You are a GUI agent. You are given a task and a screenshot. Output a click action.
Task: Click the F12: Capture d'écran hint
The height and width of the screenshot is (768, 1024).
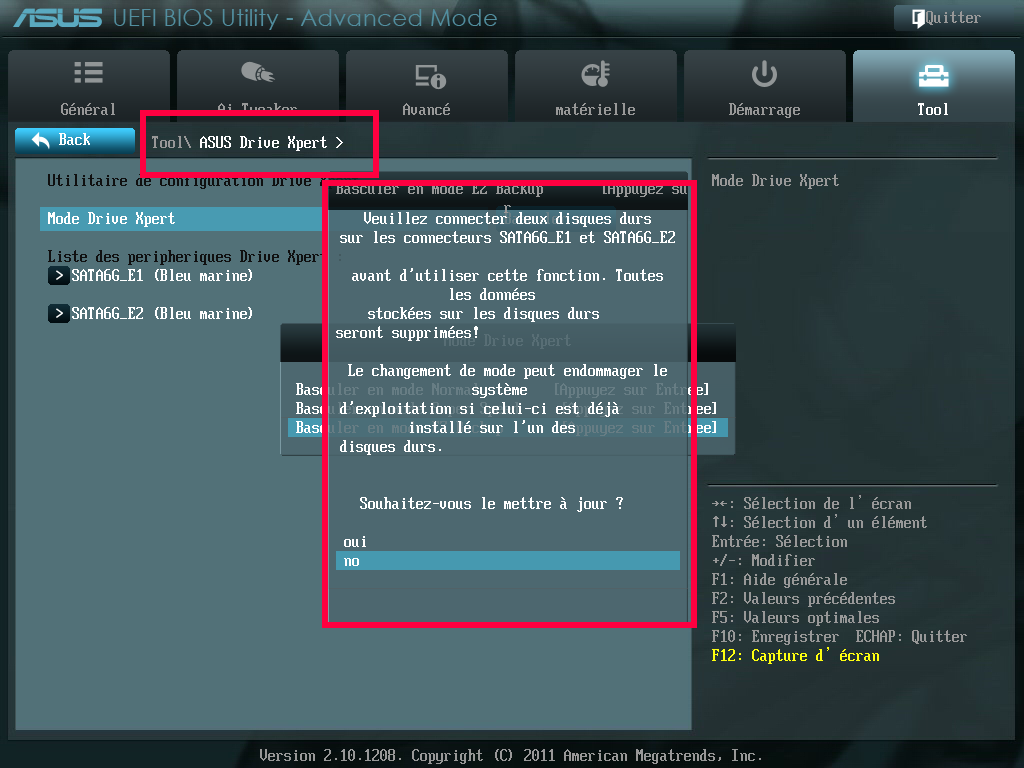(795, 656)
